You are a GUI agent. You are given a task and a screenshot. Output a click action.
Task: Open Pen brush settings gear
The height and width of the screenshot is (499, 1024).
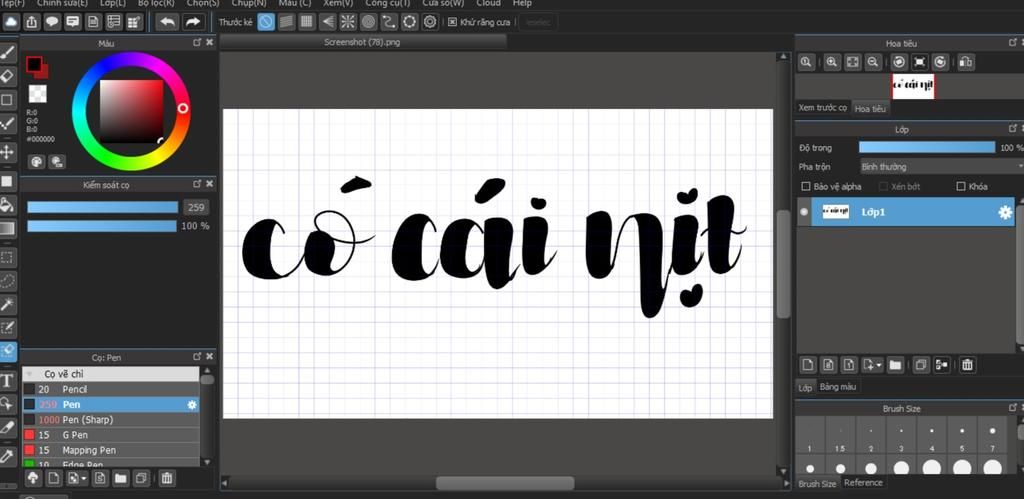pos(191,405)
